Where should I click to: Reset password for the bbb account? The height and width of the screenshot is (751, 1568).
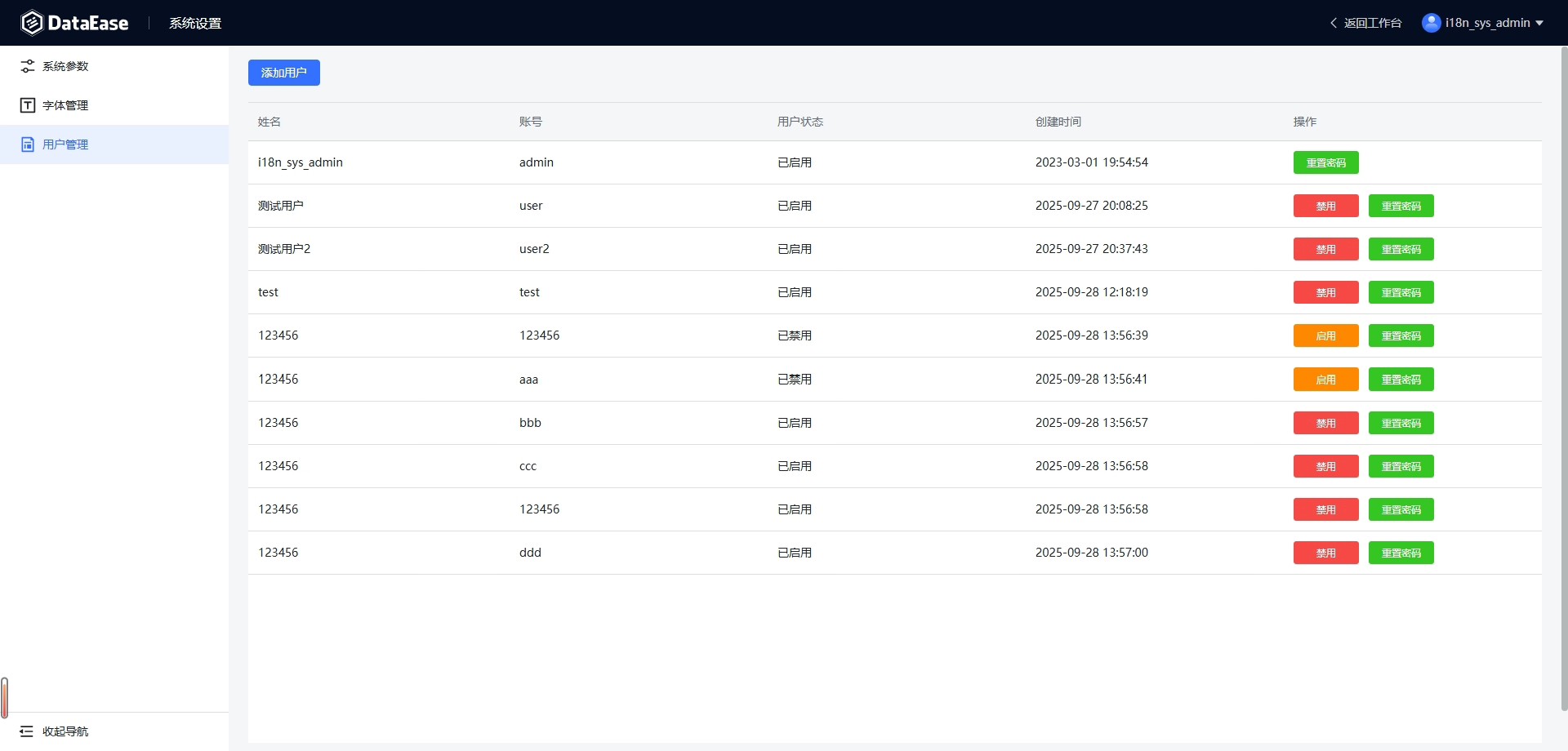point(1401,423)
